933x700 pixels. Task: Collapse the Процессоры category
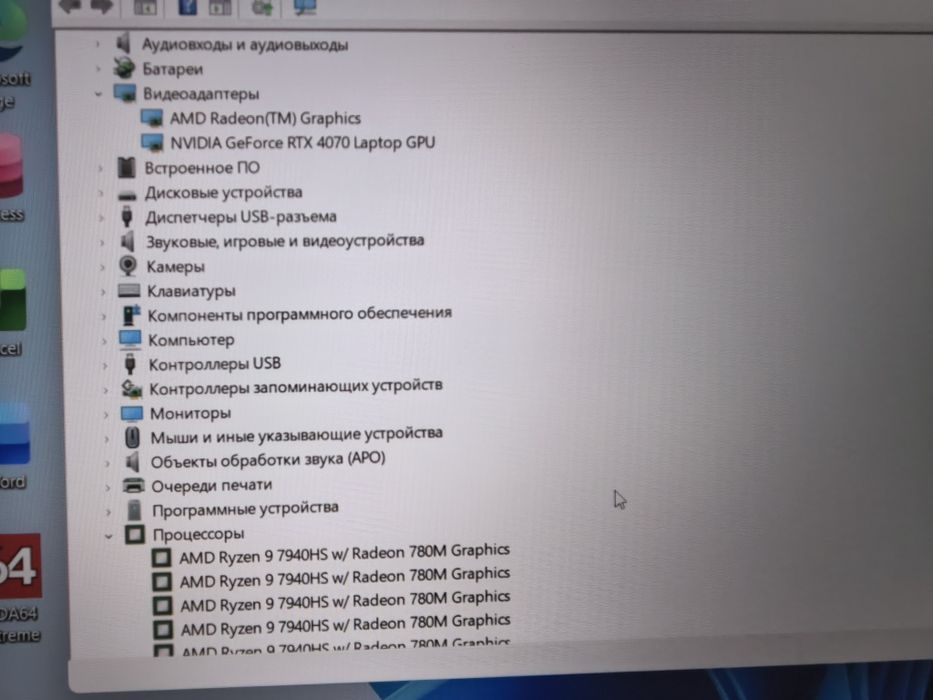pos(108,536)
